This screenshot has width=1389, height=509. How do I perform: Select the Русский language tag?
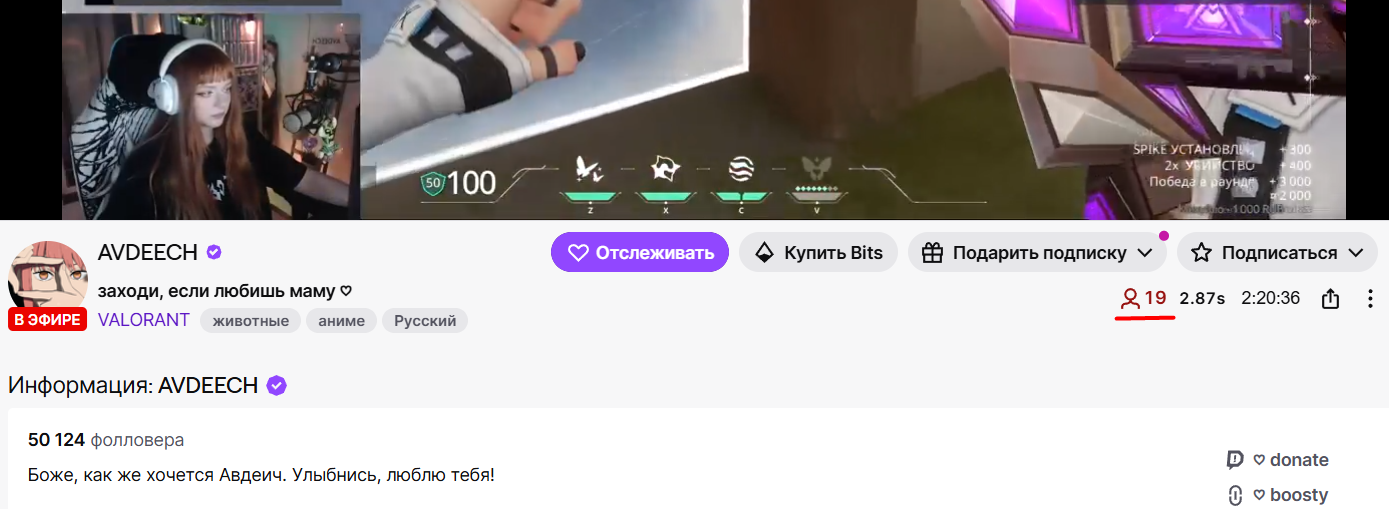(x=425, y=321)
